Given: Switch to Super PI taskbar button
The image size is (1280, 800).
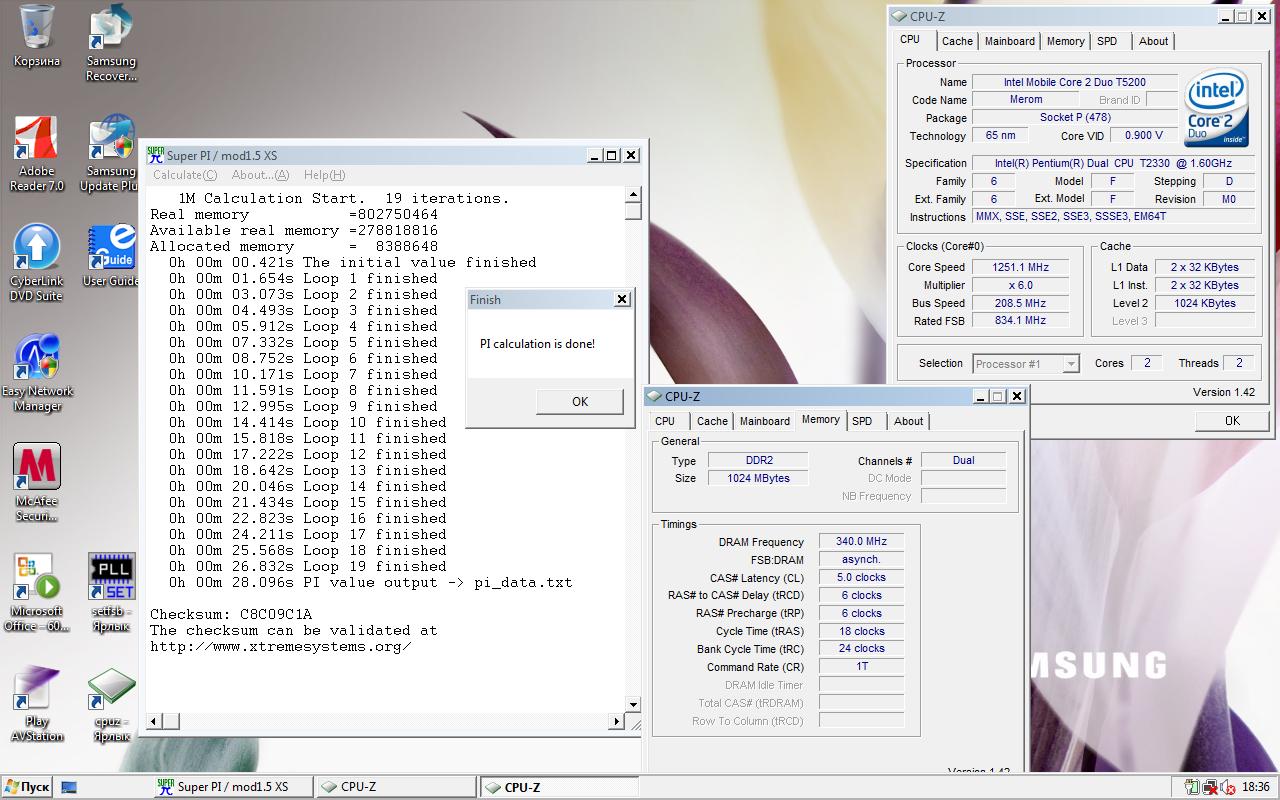Looking at the screenshot, I should (x=233, y=787).
